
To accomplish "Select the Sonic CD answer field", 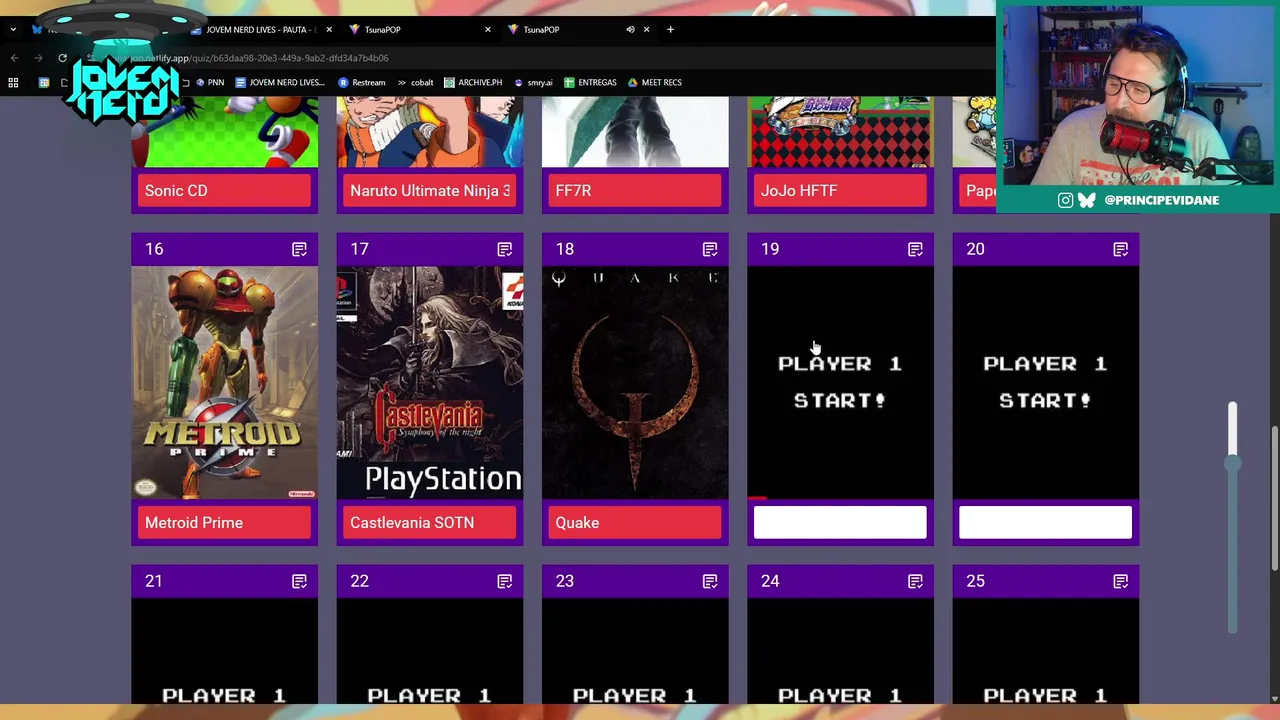I will [x=224, y=190].
